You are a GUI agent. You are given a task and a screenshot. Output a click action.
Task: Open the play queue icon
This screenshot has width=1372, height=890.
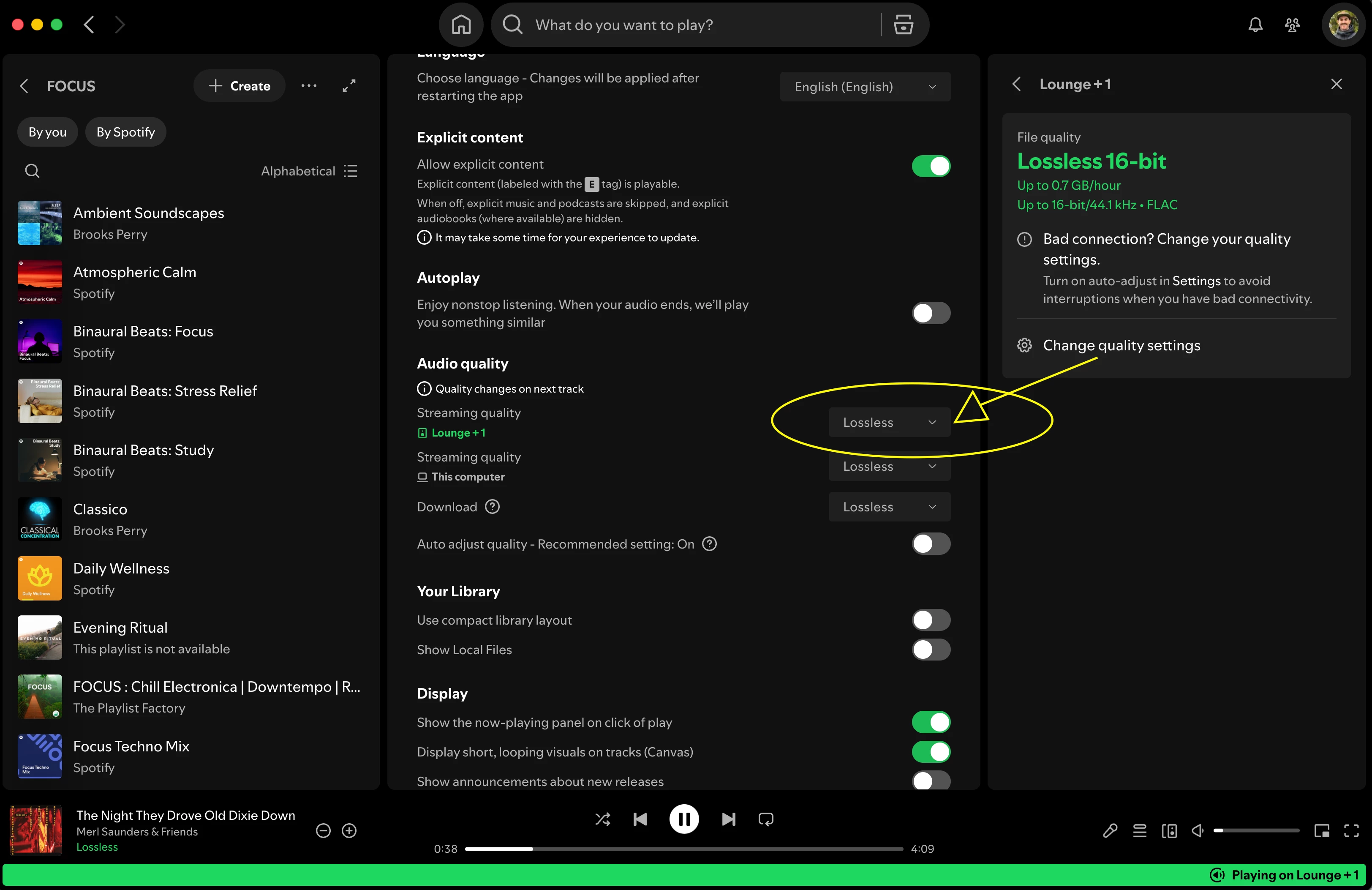pos(1140,830)
